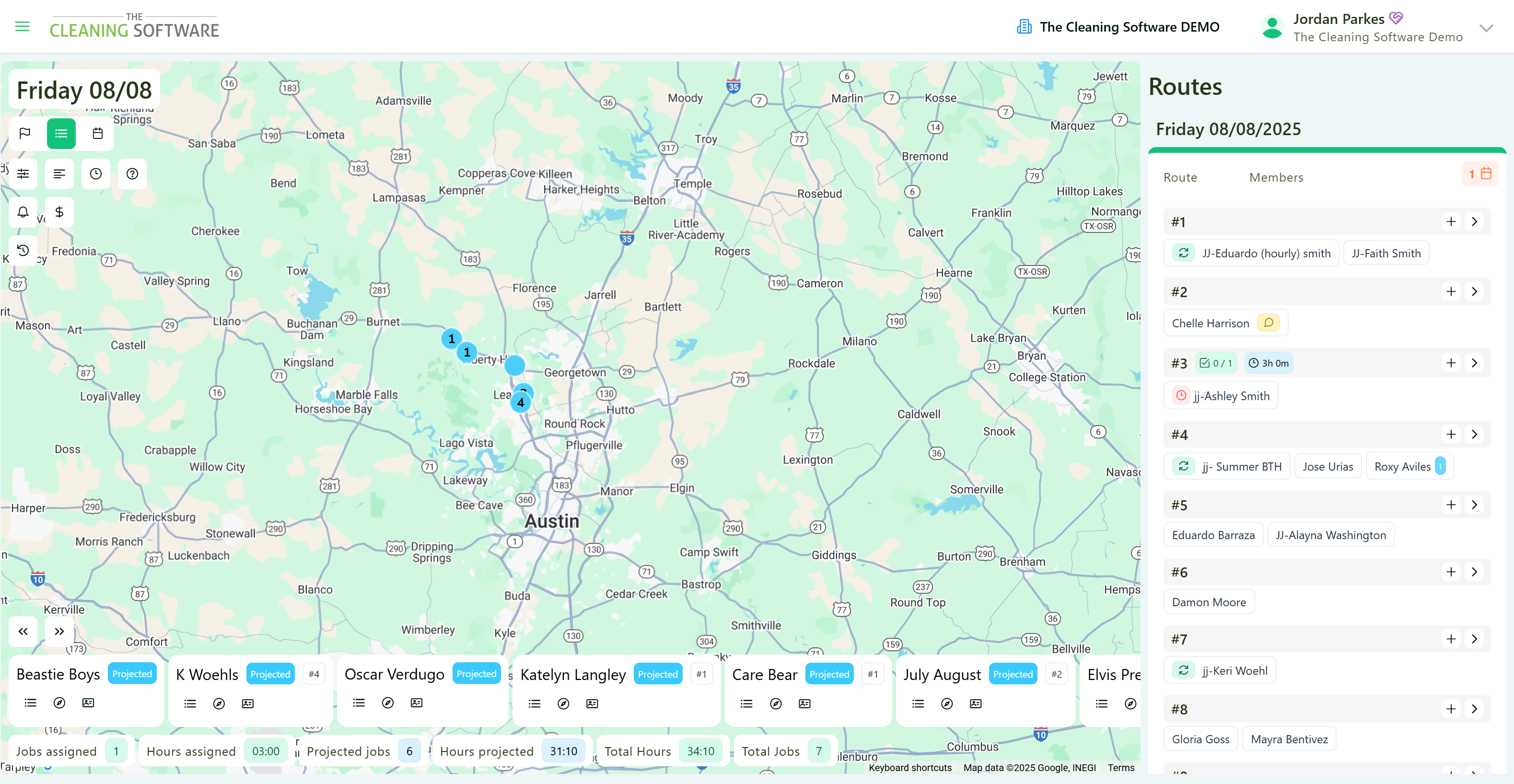
Task: Click the history undo icon
Action: 23,250
